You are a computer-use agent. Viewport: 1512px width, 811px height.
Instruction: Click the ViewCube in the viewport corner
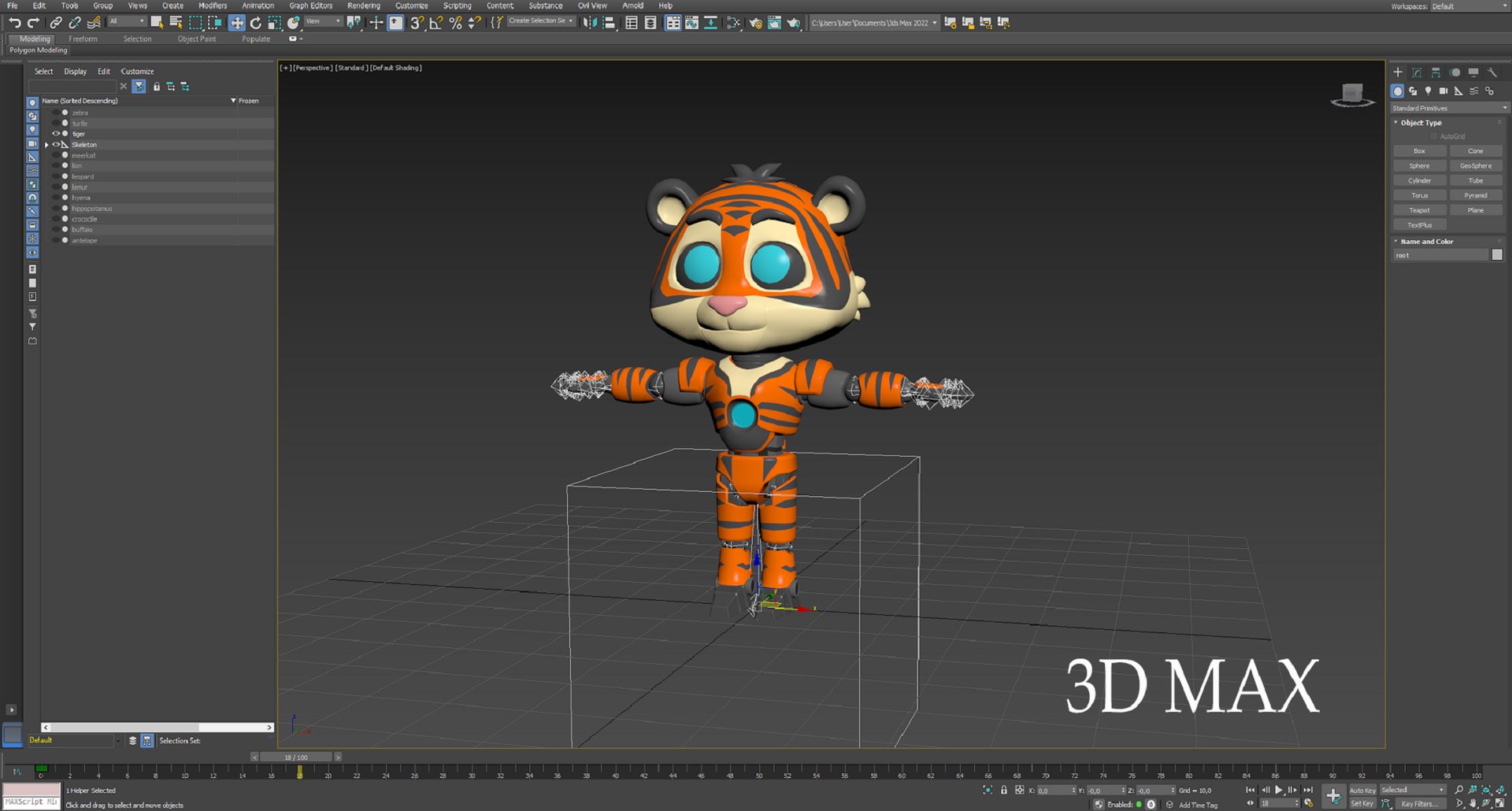point(1352,95)
